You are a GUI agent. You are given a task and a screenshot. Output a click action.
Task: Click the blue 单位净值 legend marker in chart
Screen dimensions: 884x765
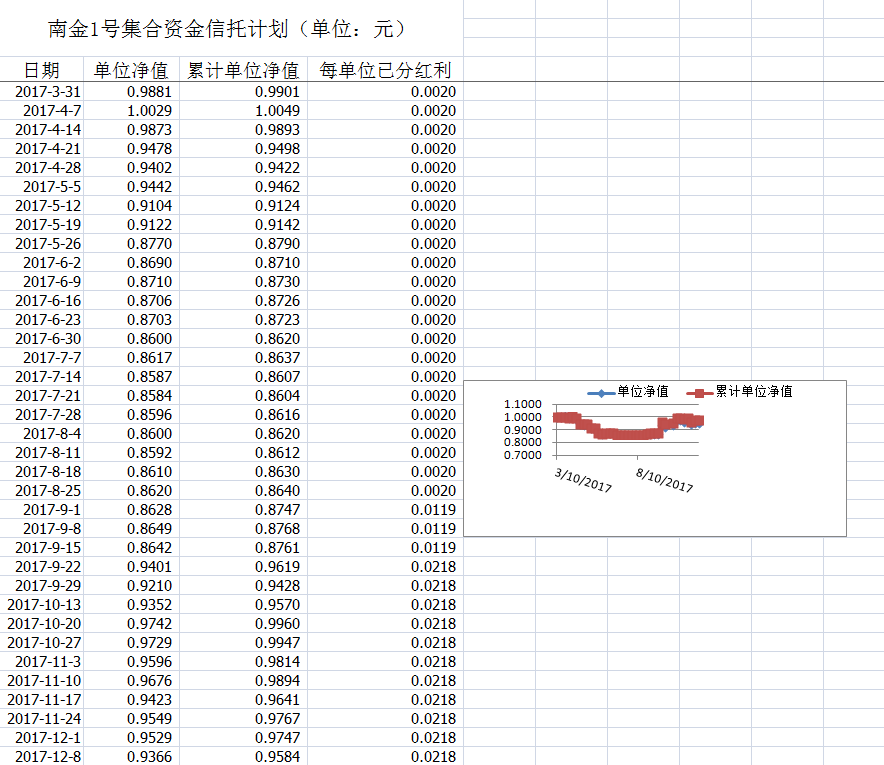click(600, 393)
